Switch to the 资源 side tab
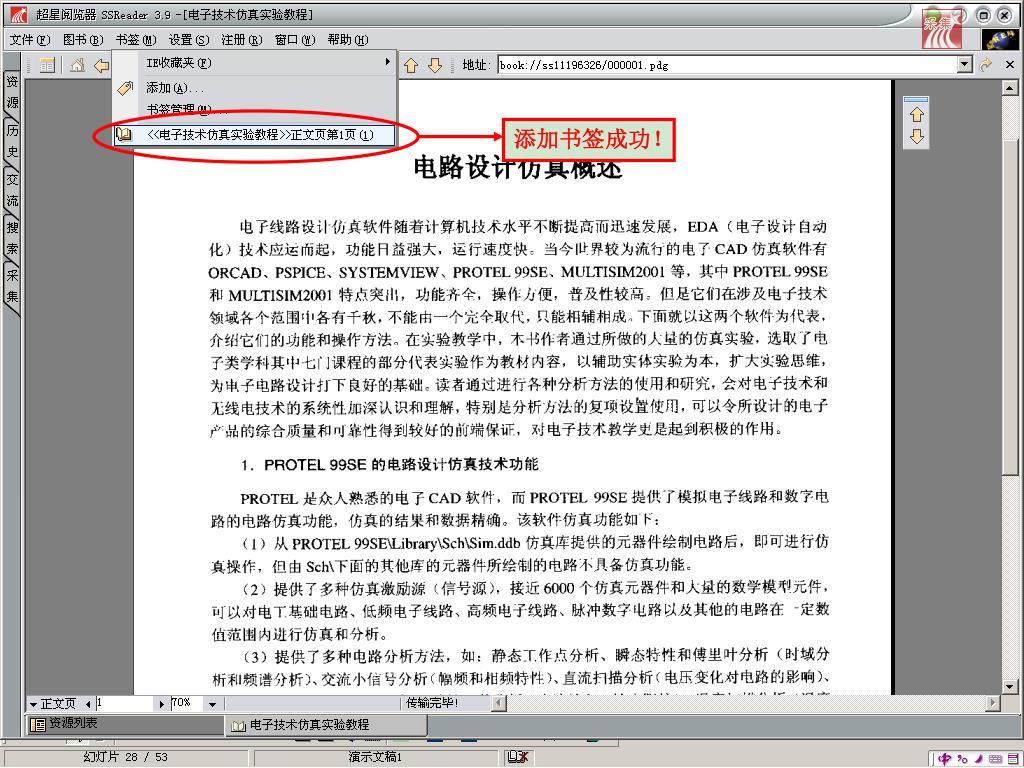The width and height of the screenshot is (1024, 768). (x=12, y=92)
